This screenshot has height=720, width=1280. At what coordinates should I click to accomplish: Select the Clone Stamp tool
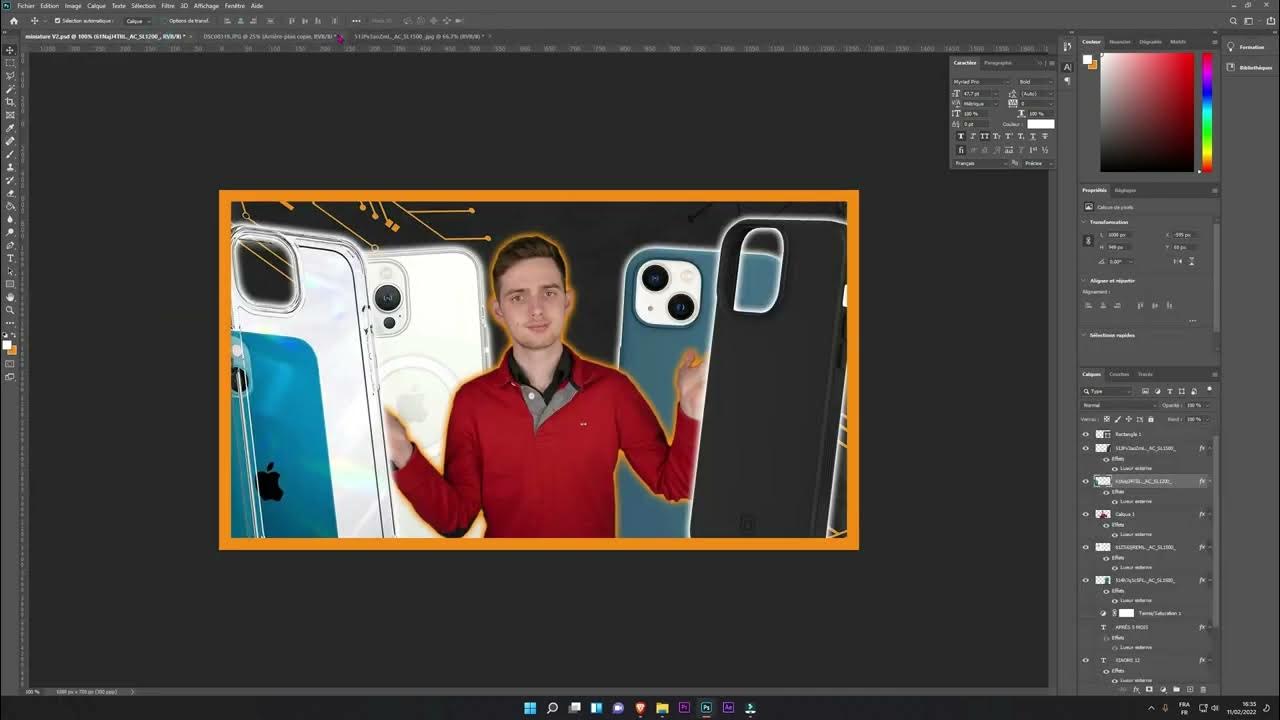pyautogui.click(x=10, y=167)
